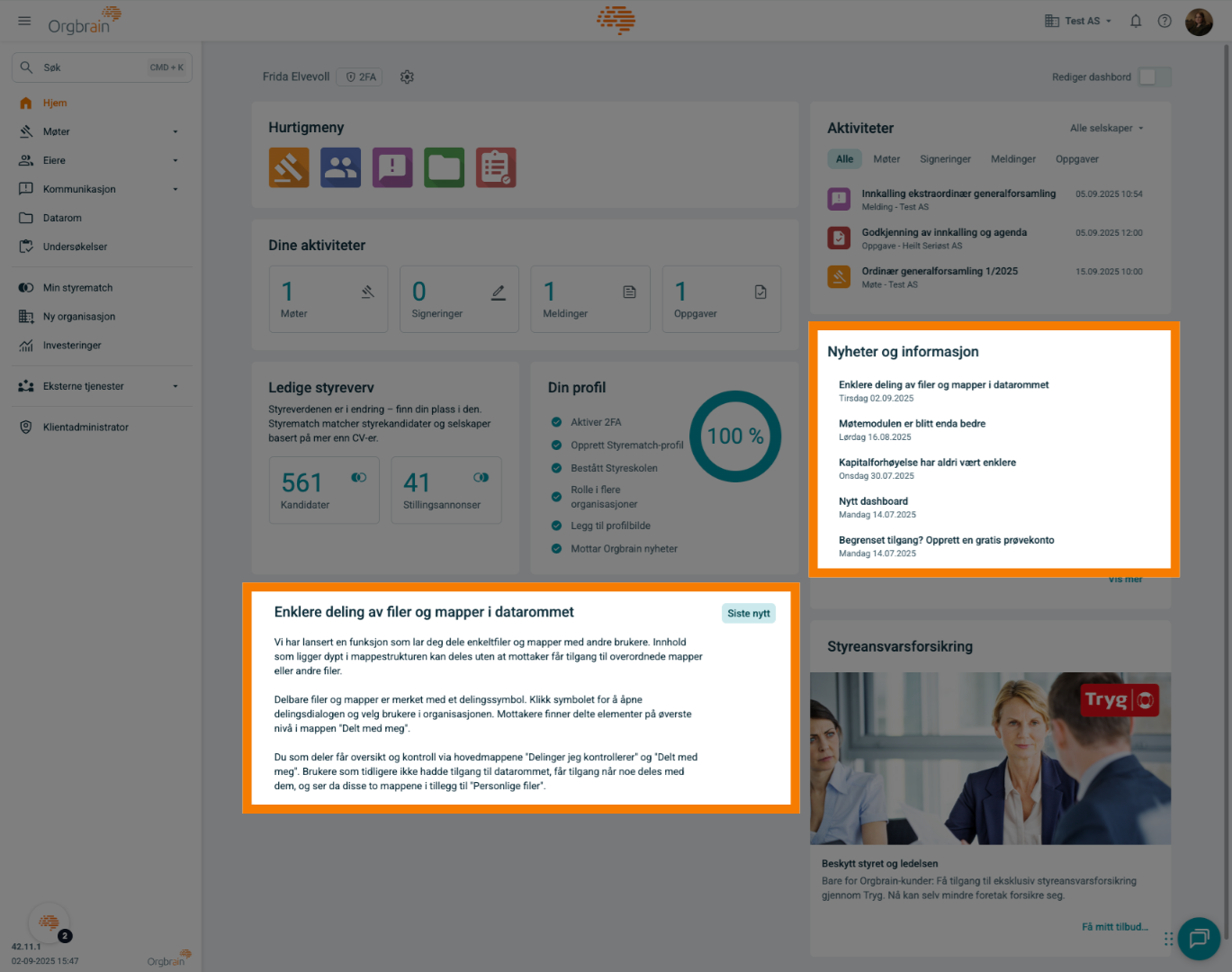Click the Ny organisasjon building icon
The image size is (1232, 972).
pos(26,317)
